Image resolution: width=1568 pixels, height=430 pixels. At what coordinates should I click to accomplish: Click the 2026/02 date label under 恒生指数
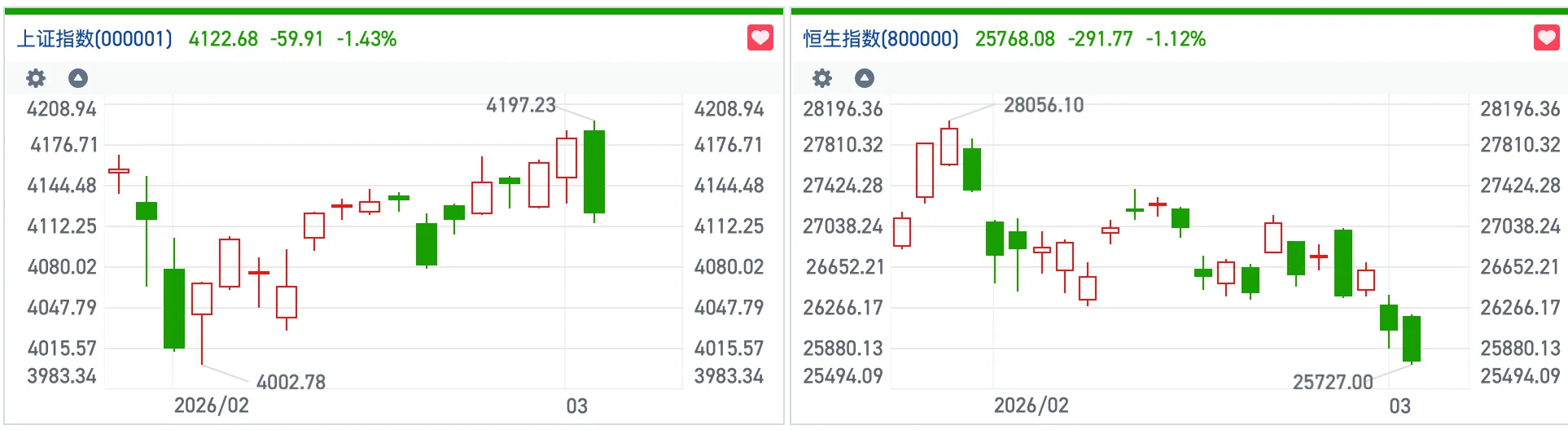(1031, 406)
